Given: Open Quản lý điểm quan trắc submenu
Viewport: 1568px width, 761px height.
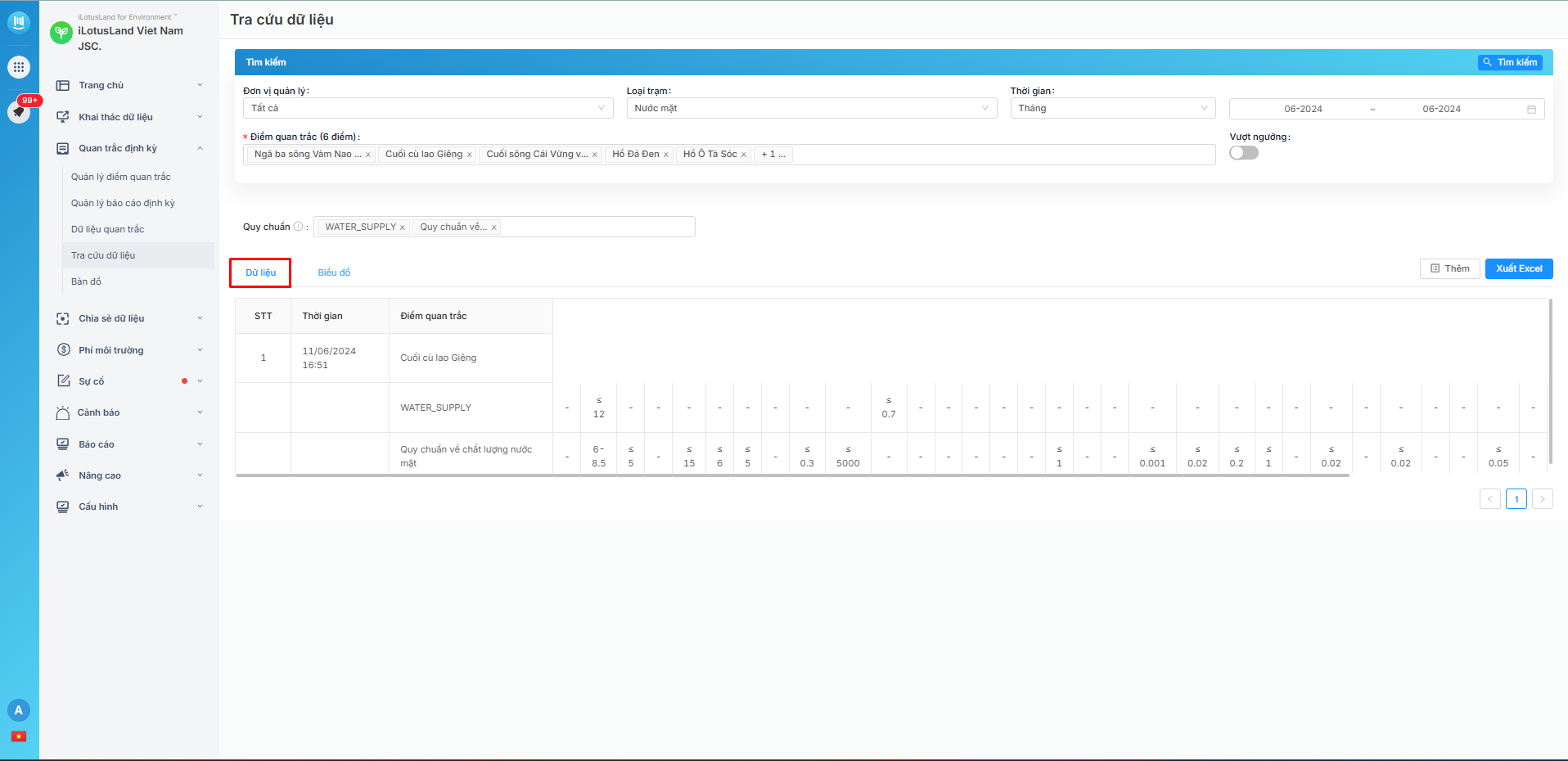Looking at the screenshot, I should (x=138, y=177).
